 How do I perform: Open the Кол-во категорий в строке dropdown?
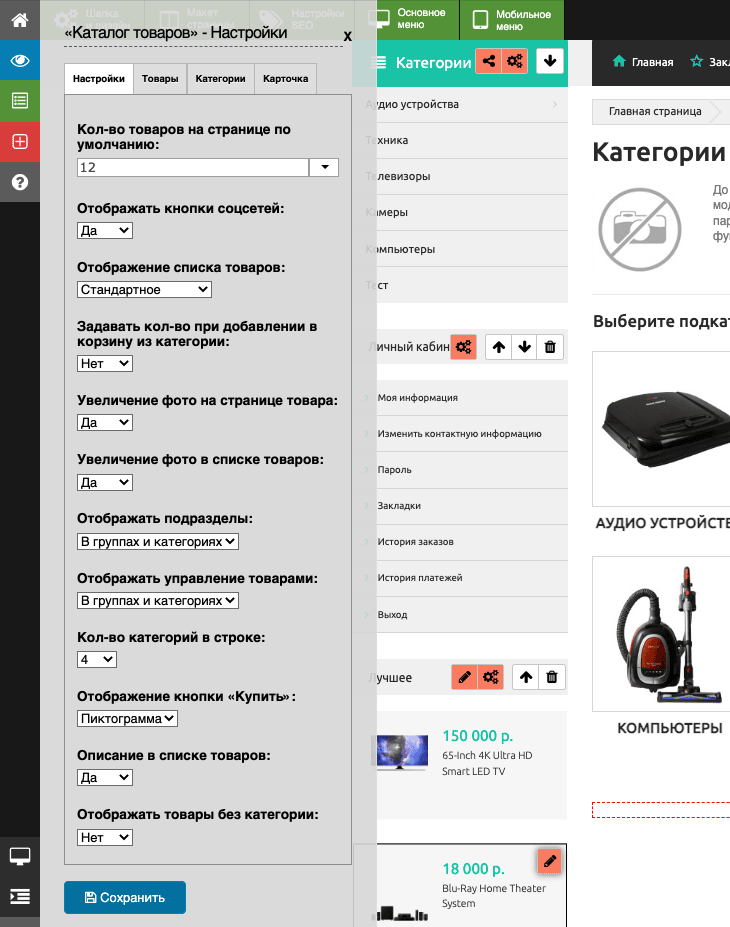click(x=97, y=659)
